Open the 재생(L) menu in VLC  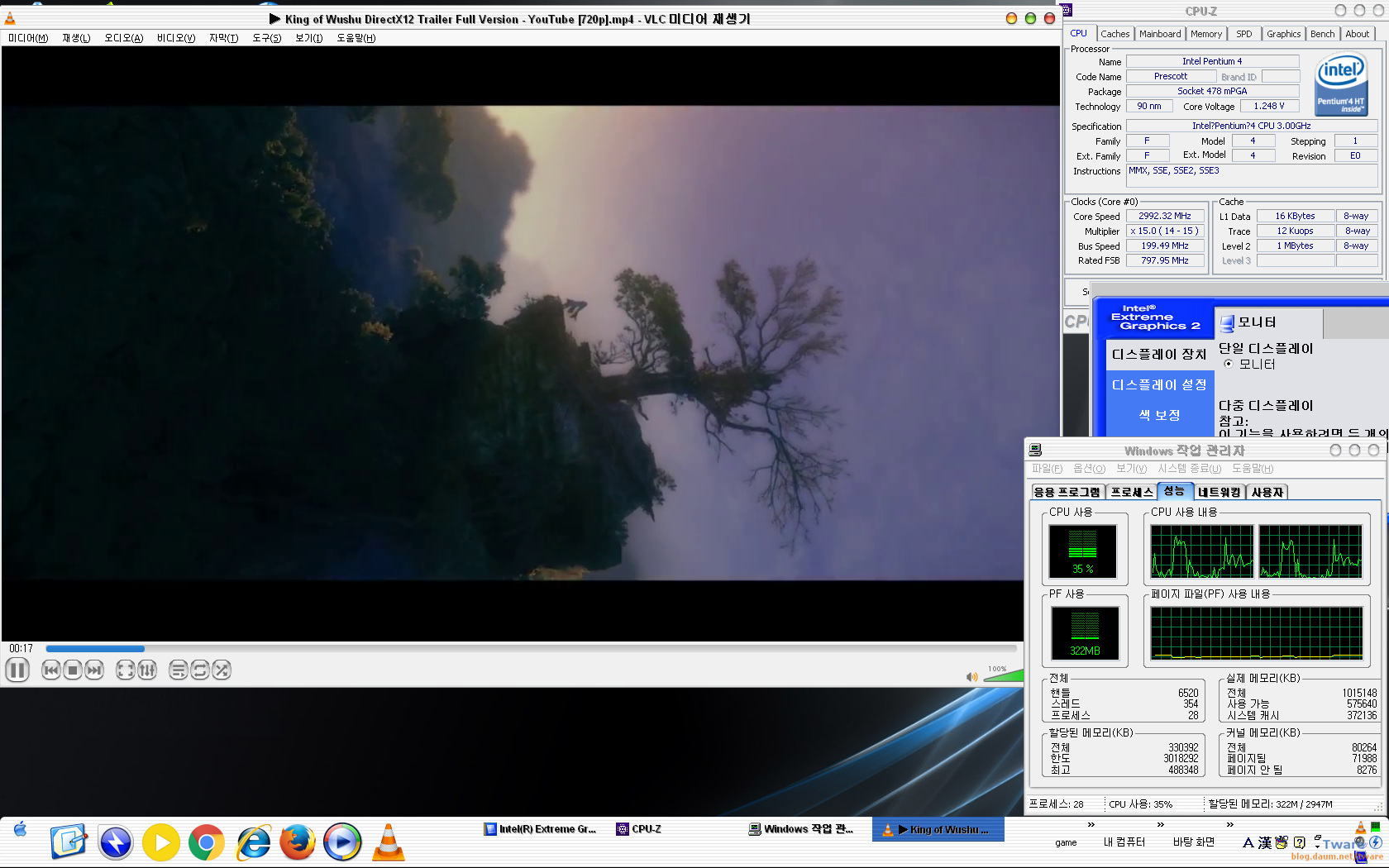[x=76, y=38]
